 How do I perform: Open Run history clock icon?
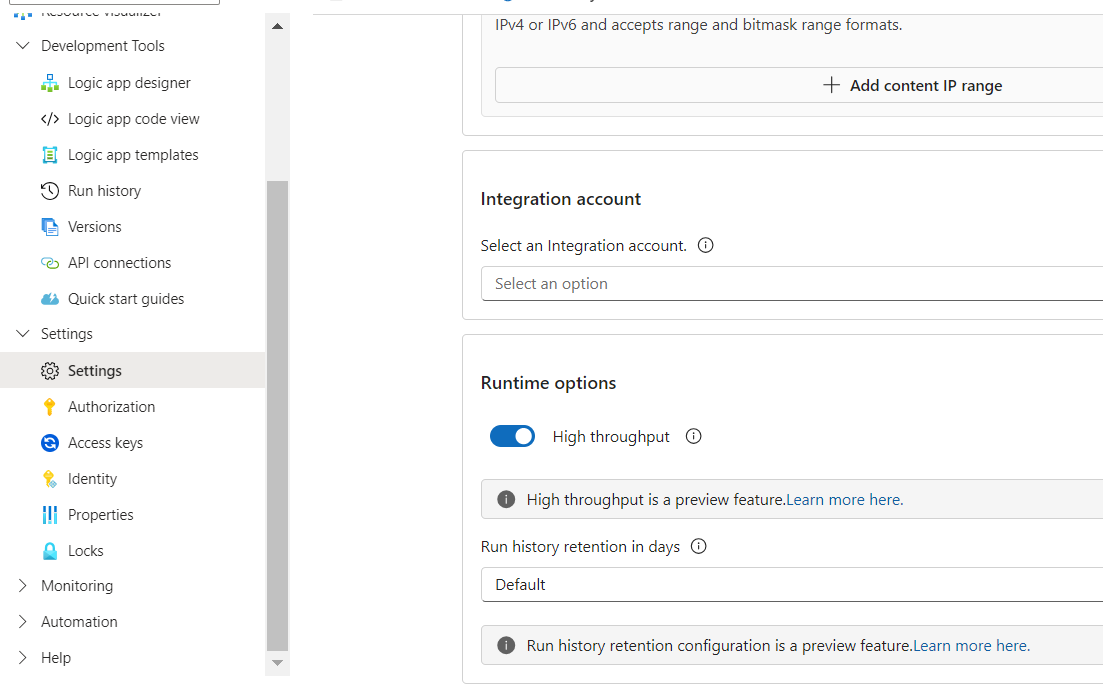coord(50,191)
